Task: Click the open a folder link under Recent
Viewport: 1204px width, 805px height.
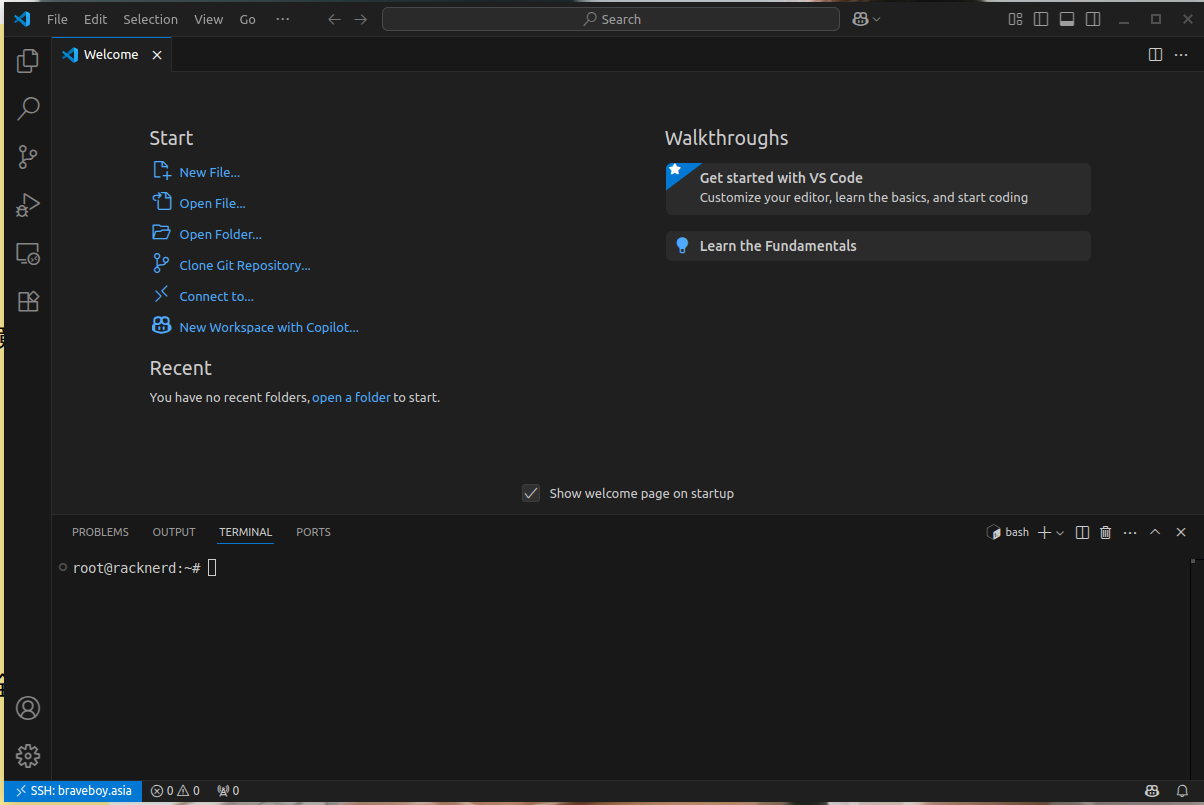Action: click(351, 397)
